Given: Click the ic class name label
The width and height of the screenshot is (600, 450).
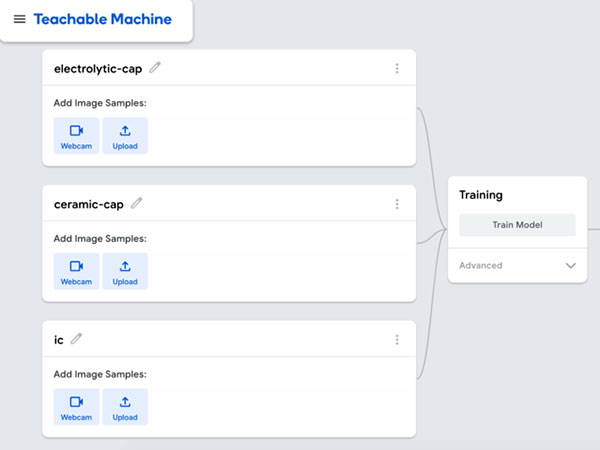Looking at the screenshot, I should click(59, 340).
